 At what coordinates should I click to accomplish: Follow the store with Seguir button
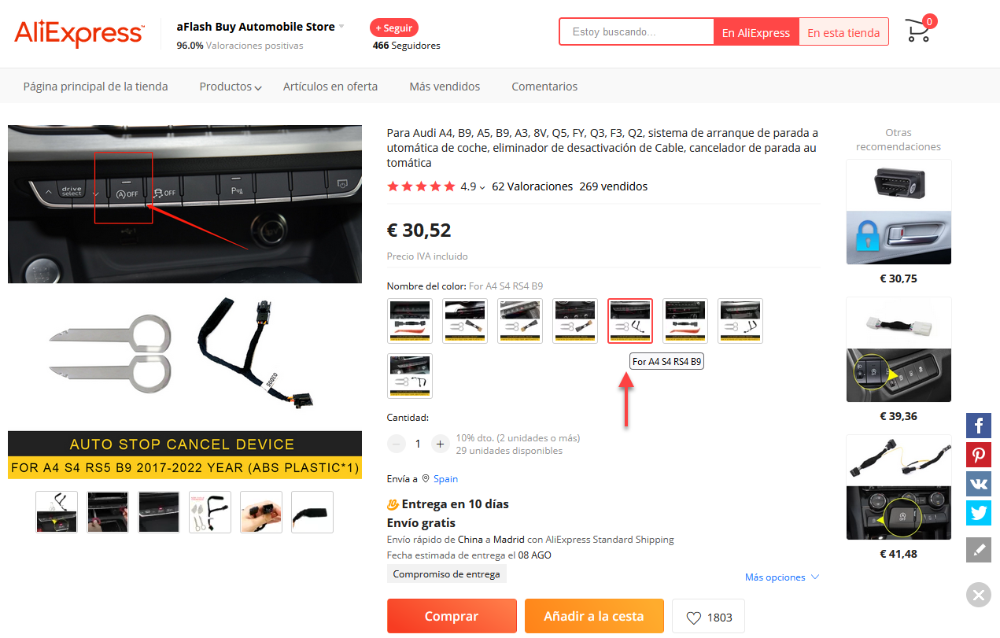(394, 28)
